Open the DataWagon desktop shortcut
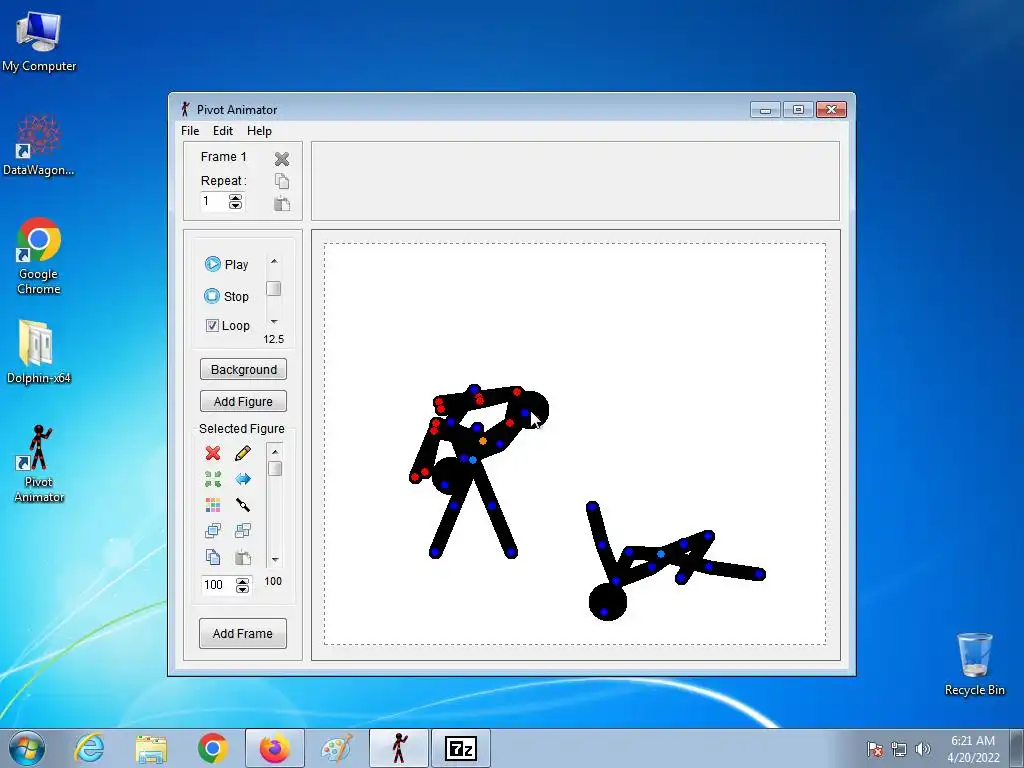Image resolution: width=1024 pixels, height=768 pixels. 39,145
